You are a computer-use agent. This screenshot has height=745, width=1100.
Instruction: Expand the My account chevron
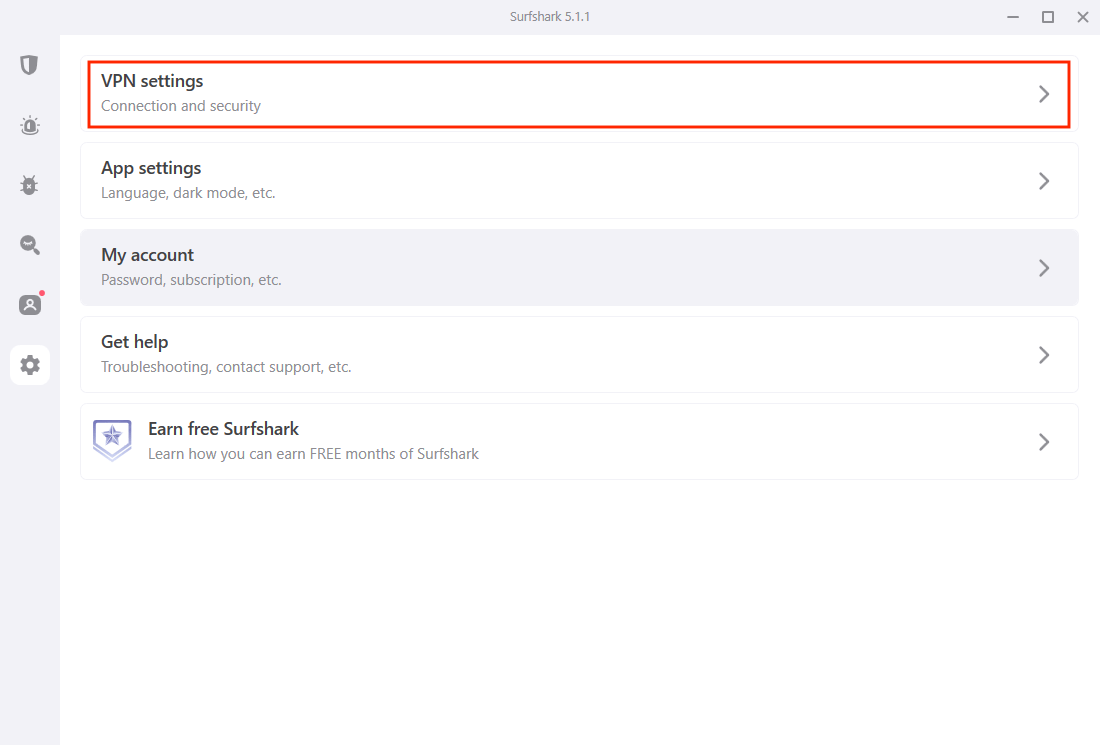click(x=1044, y=267)
